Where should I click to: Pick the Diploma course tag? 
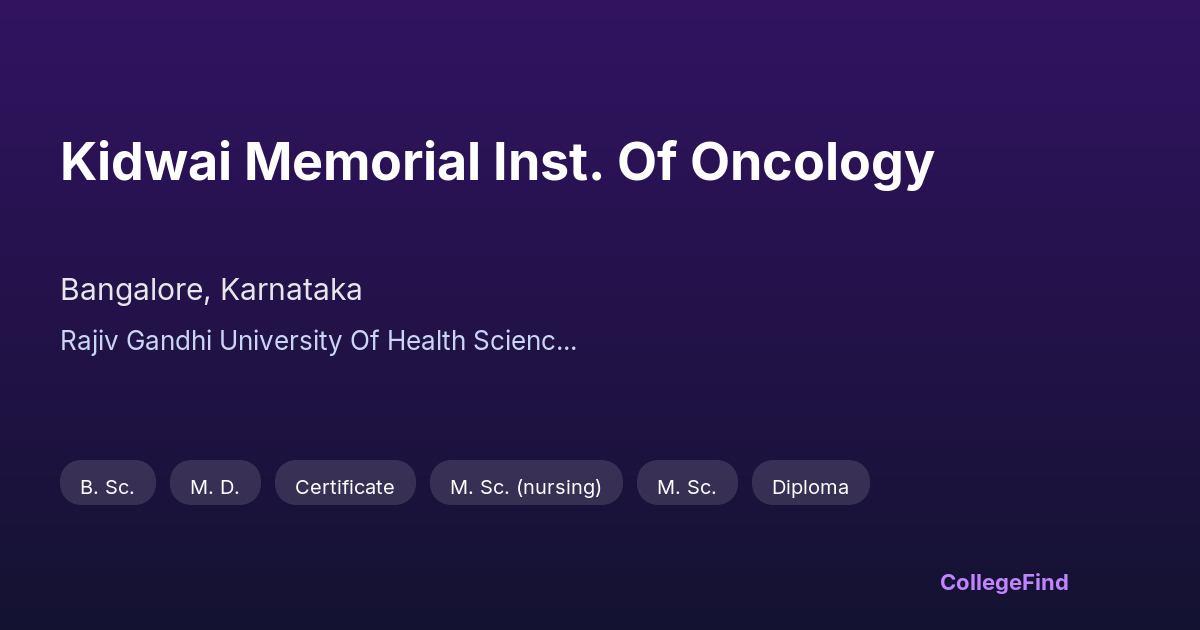810,487
